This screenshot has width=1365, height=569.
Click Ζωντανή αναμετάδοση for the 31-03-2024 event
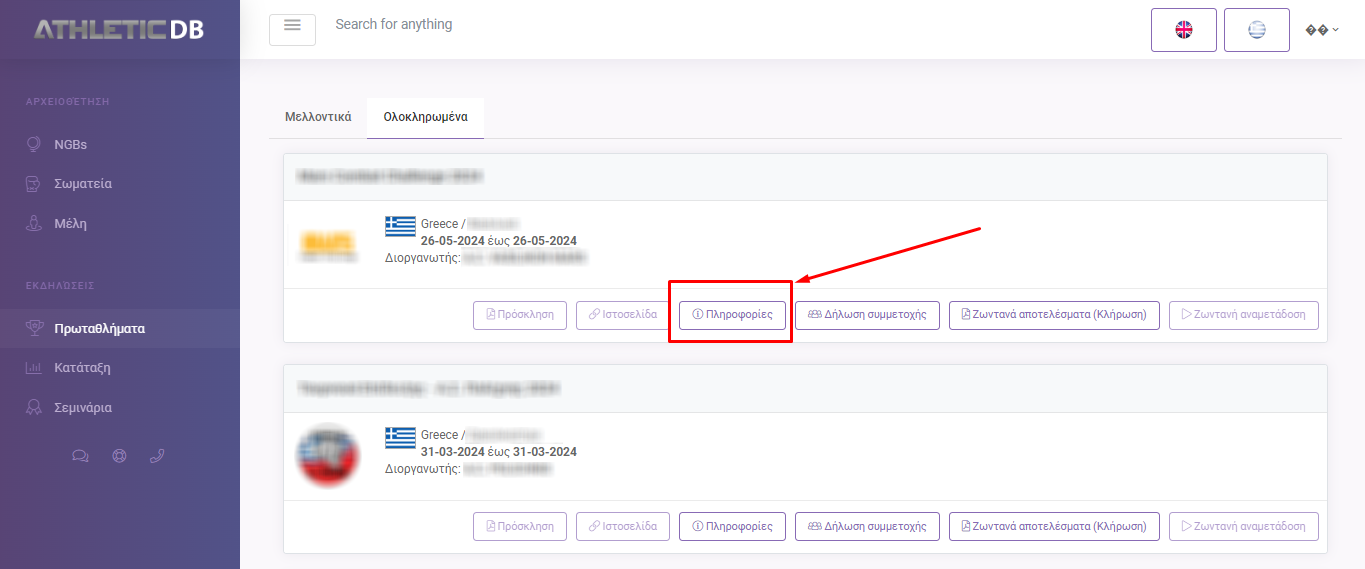coord(1244,526)
